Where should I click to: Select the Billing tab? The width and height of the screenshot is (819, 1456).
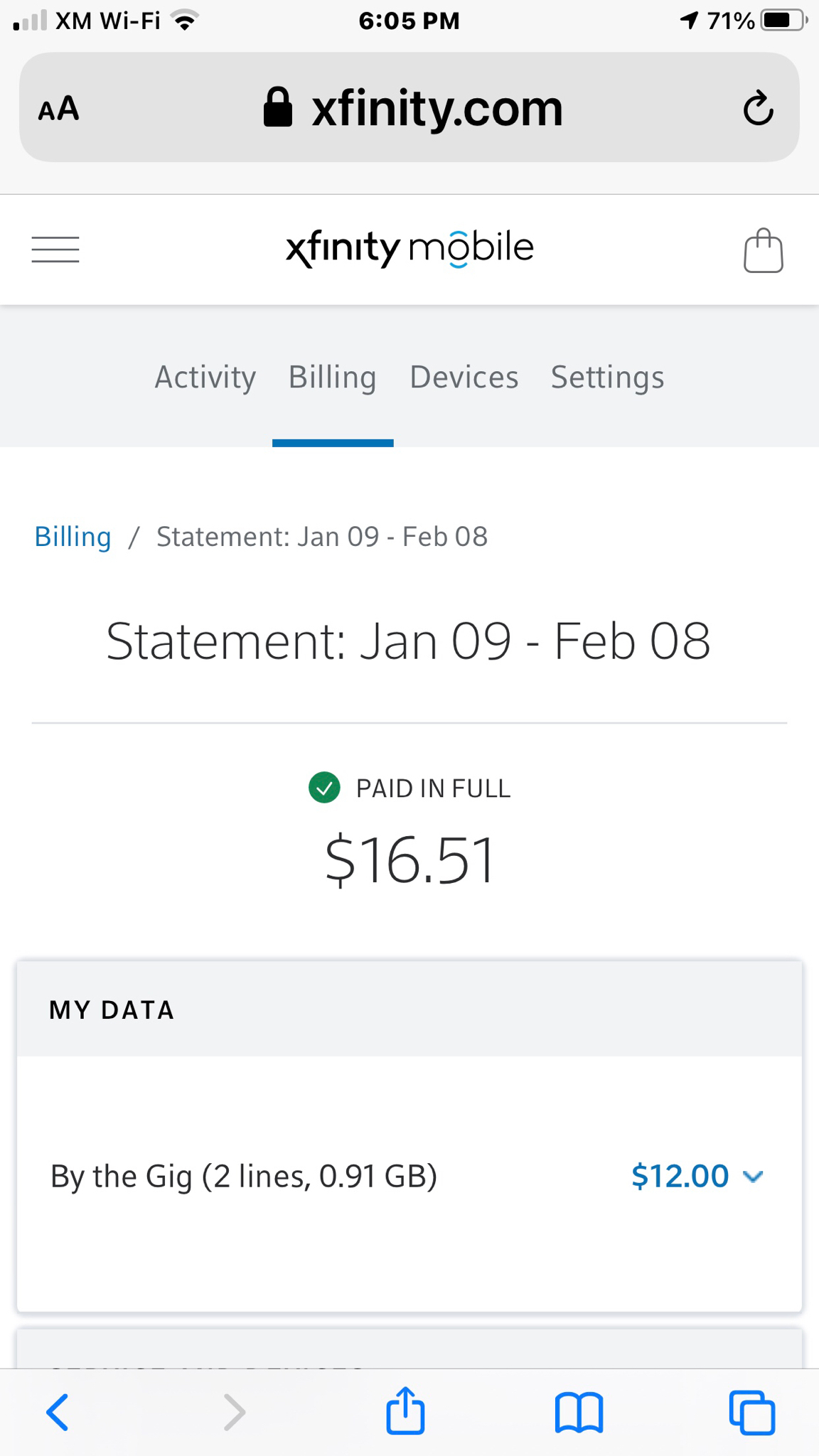(332, 378)
